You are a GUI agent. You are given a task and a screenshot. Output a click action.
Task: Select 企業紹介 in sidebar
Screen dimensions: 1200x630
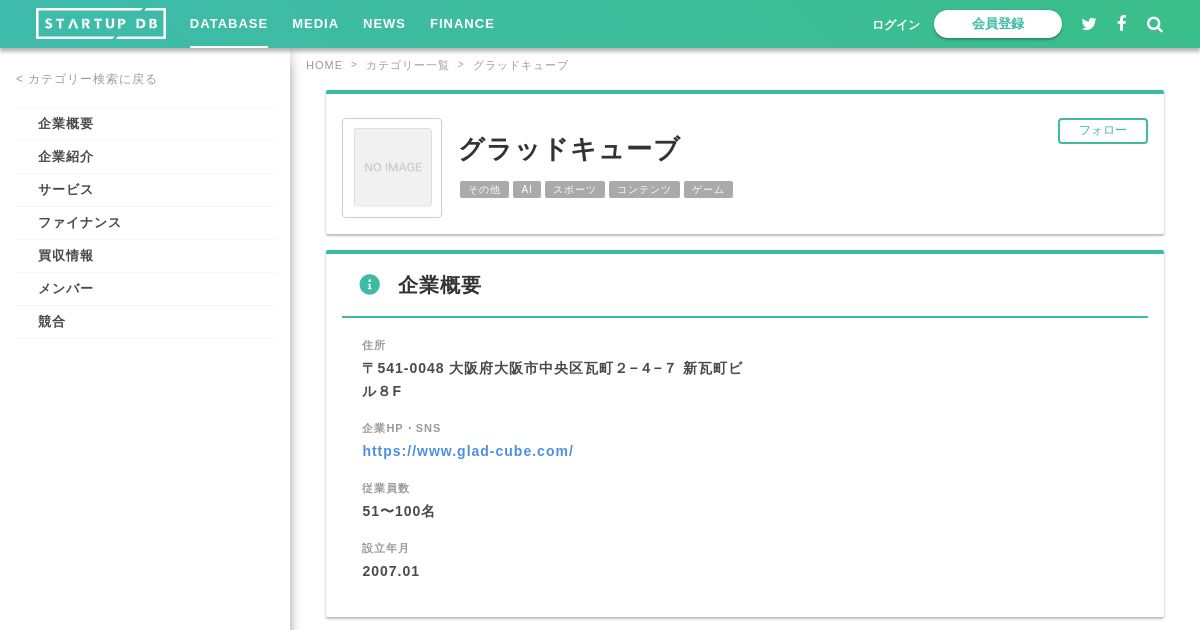pos(145,157)
